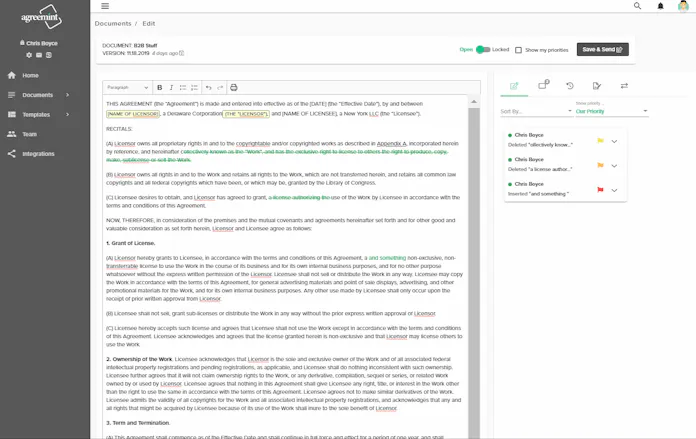Viewport: 696px width, 439px height.
Task: Open Integrations in the sidebar
Action: [x=39, y=154]
